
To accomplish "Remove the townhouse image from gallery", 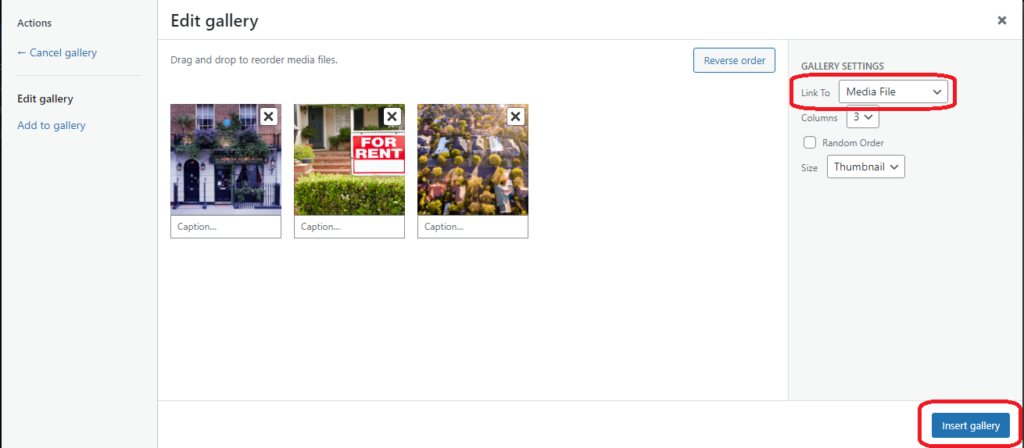I will coord(268,116).
